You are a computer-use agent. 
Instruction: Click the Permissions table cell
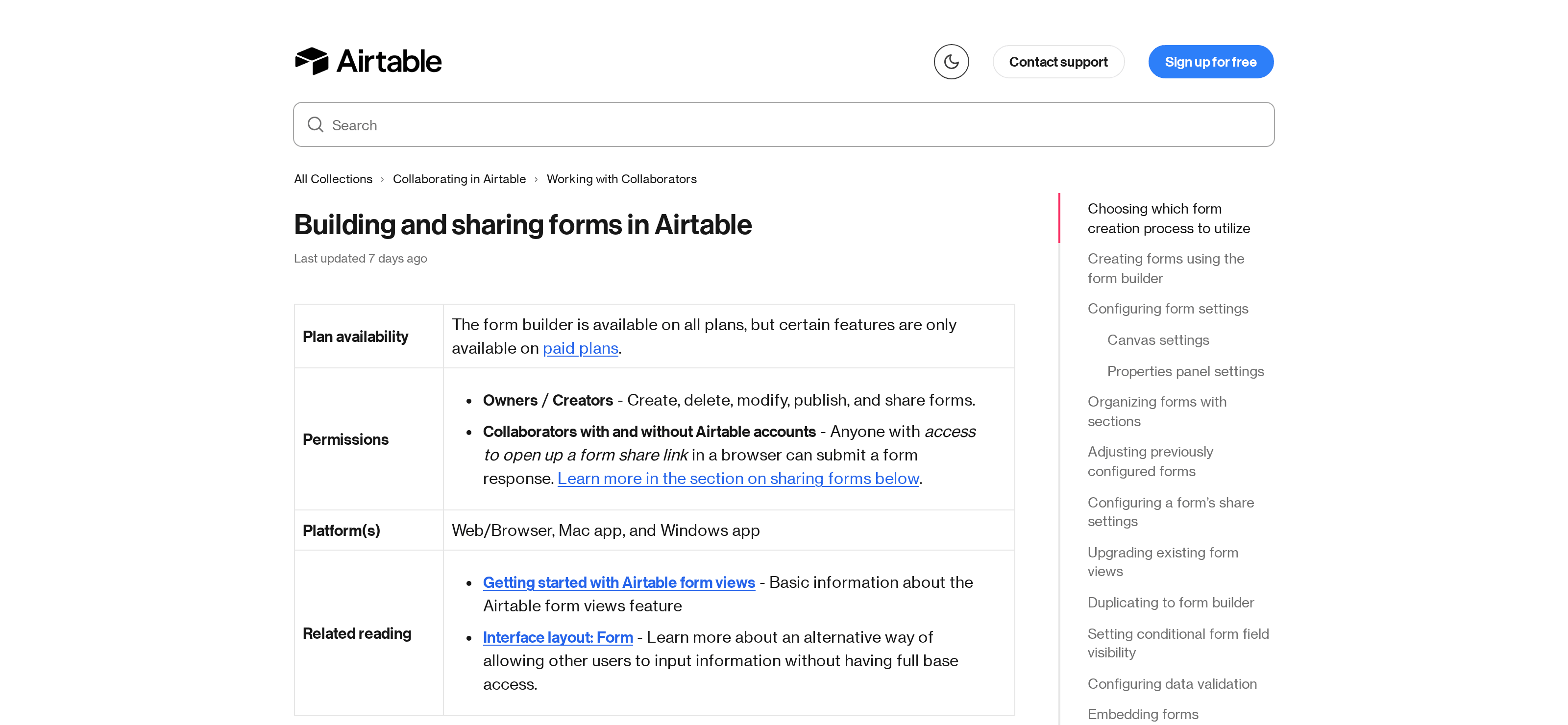coord(369,439)
